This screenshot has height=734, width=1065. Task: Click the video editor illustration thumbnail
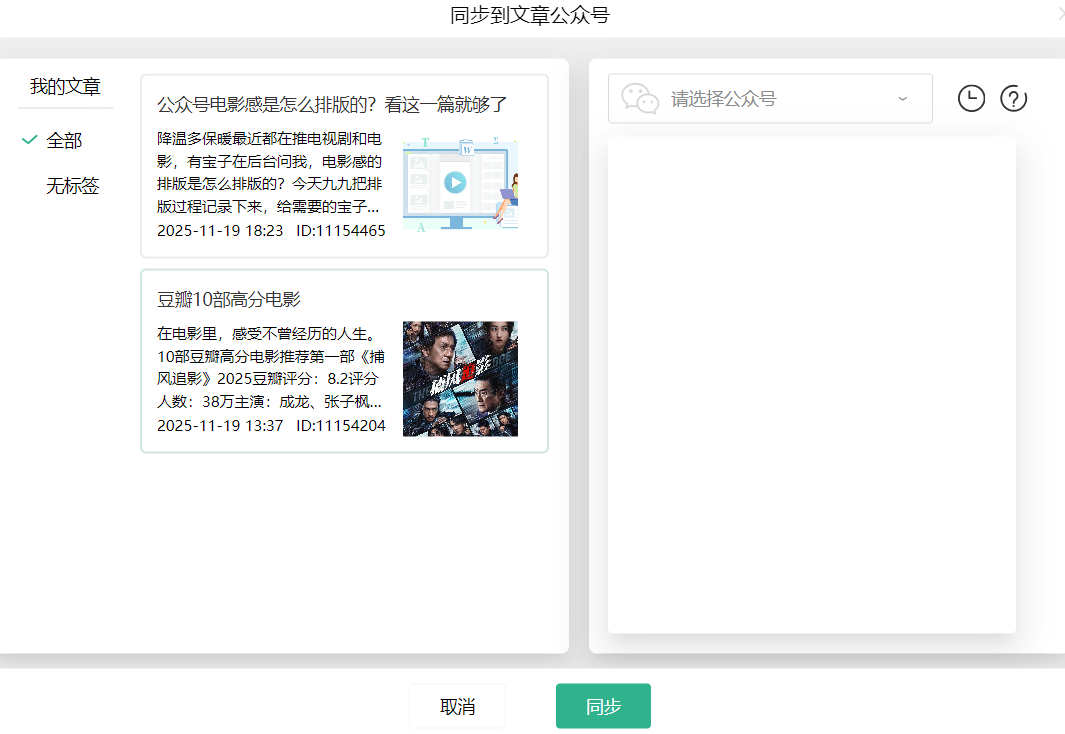click(x=460, y=183)
